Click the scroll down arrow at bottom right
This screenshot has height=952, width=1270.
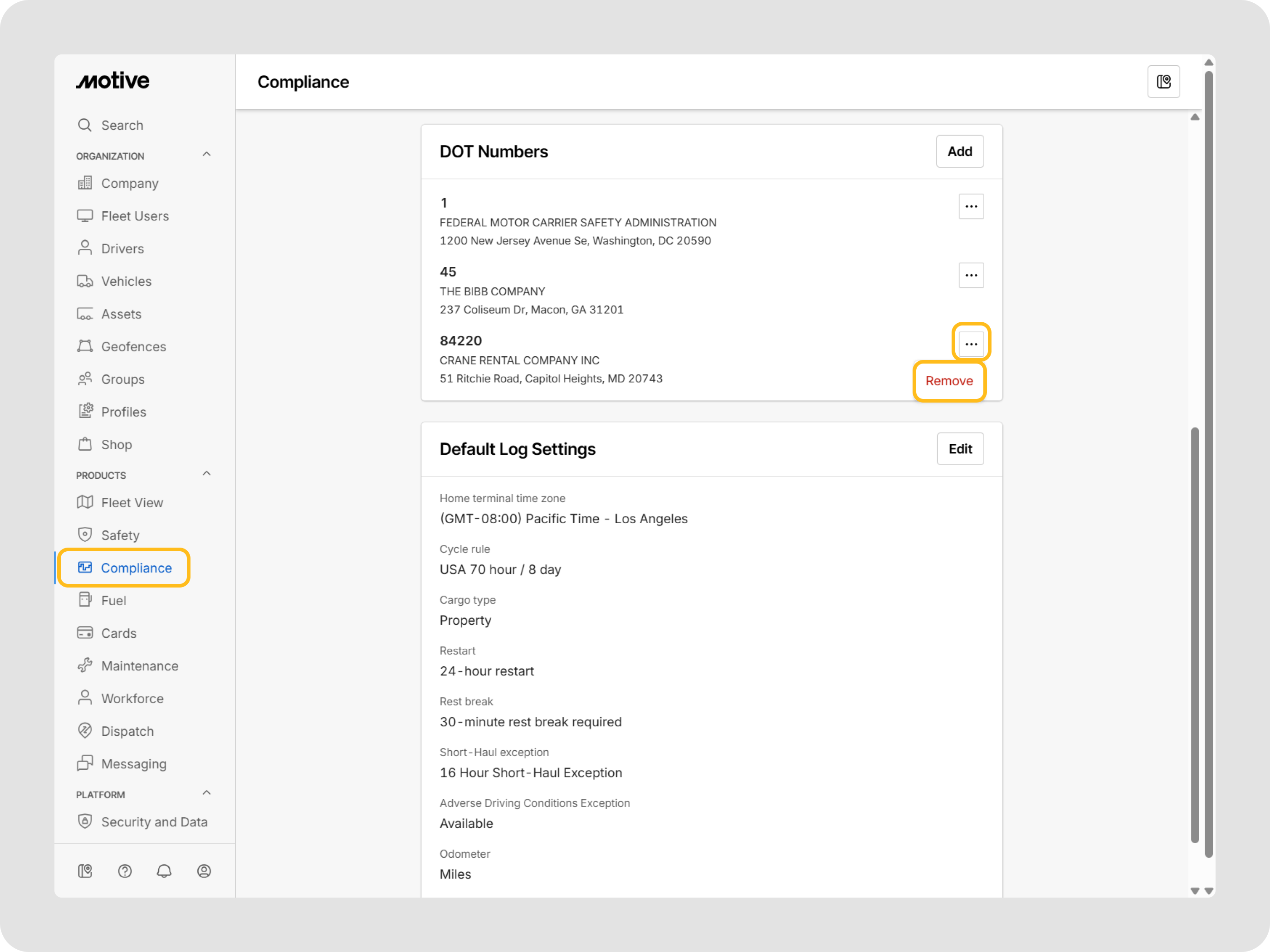point(1209,891)
